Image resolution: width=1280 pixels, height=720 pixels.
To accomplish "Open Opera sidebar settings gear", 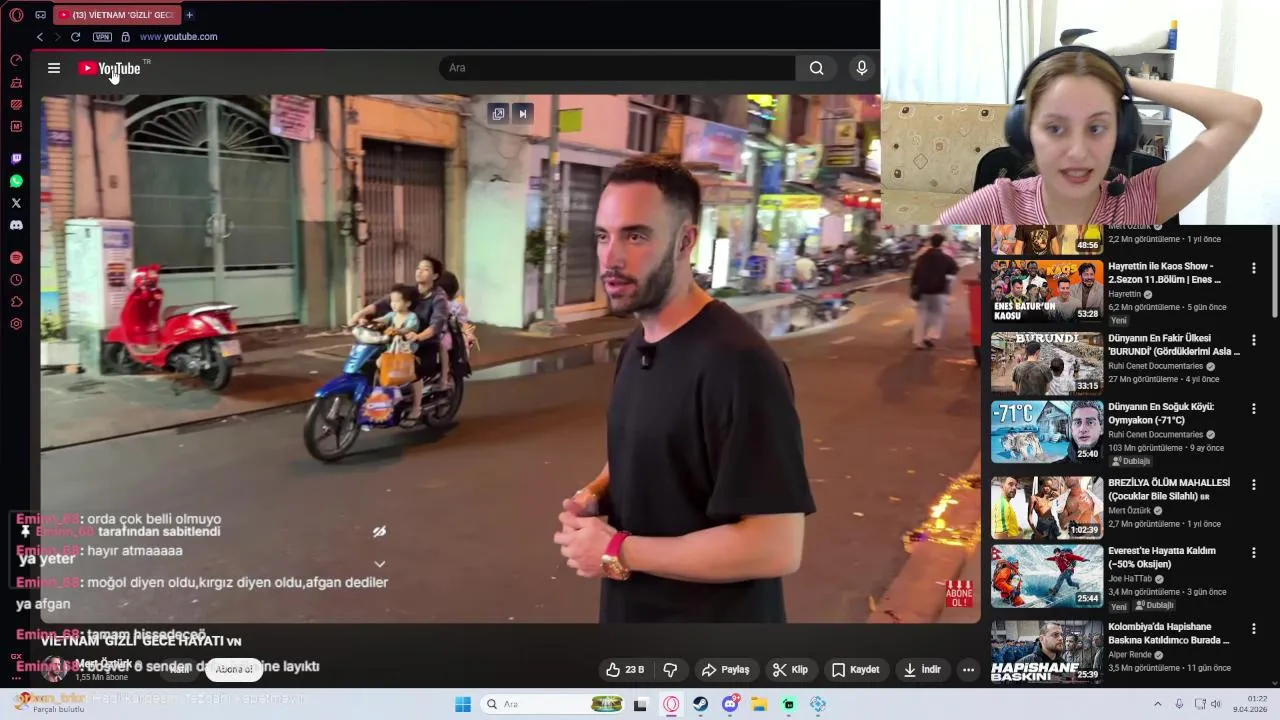I will tap(16, 324).
